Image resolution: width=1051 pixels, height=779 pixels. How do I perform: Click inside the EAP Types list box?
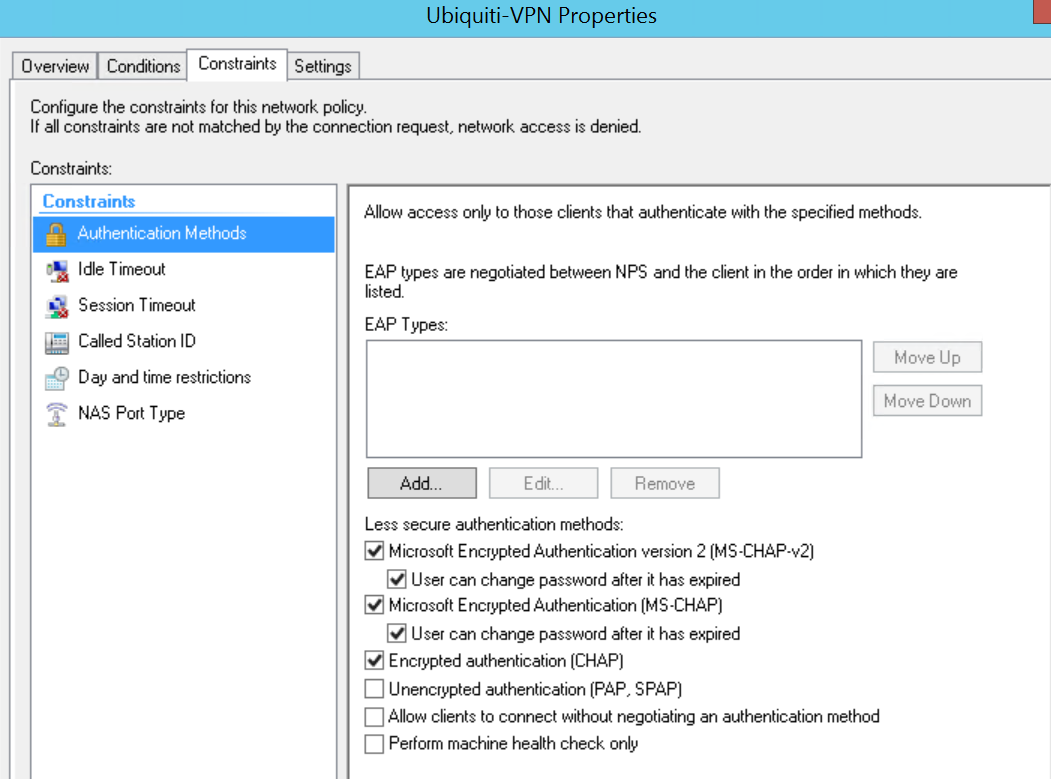pos(614,399)
